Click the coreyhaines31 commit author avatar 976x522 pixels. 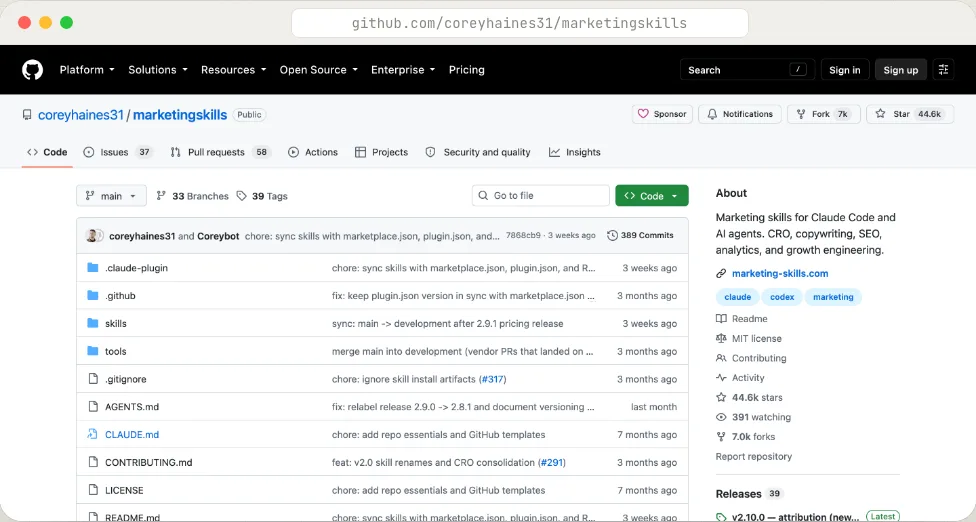[x=93, y=235]
